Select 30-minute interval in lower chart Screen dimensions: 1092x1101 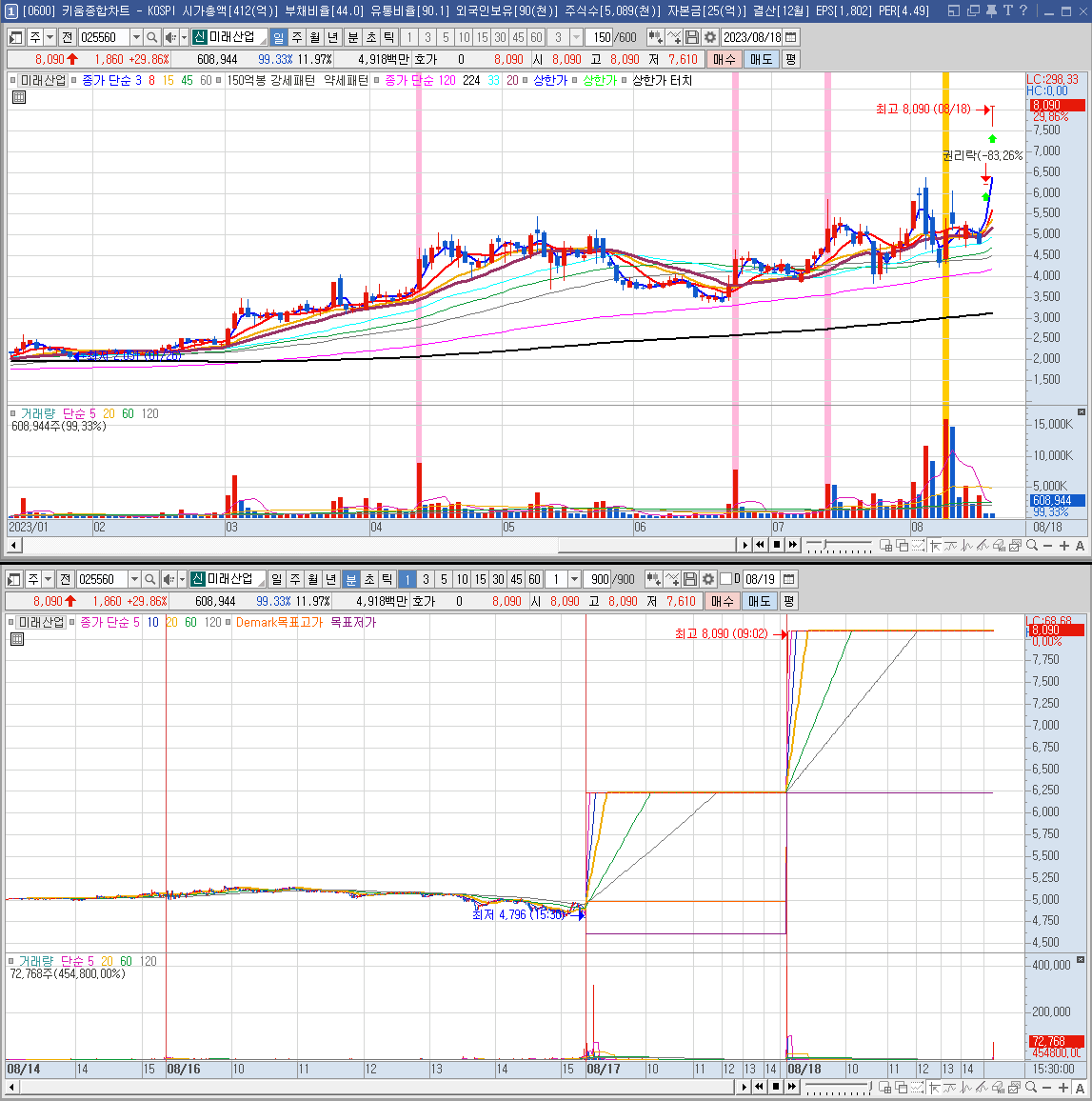coord(498,579)
